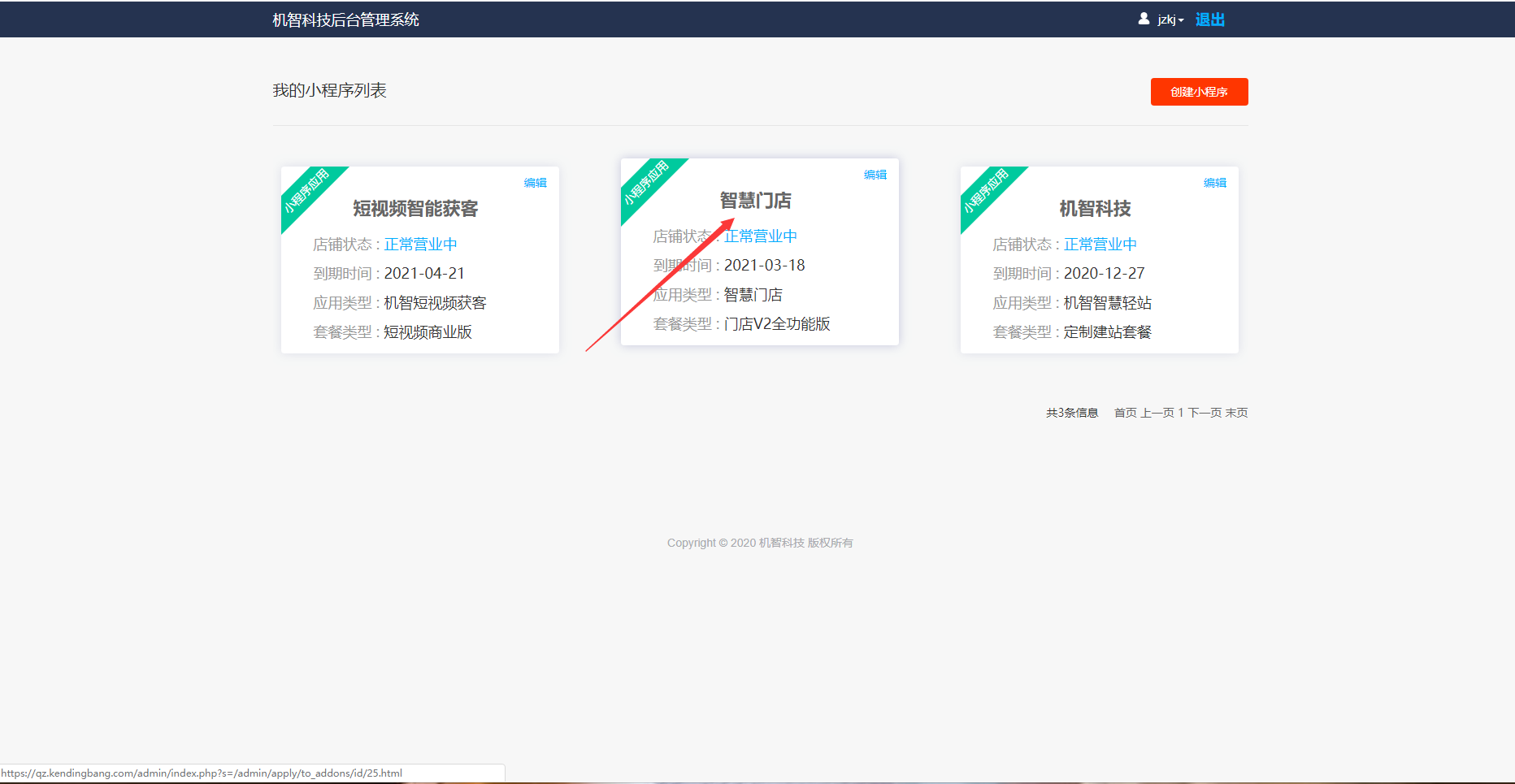
Task: Select expiry date 2021-03-18
Action: [x=764, y=266]
